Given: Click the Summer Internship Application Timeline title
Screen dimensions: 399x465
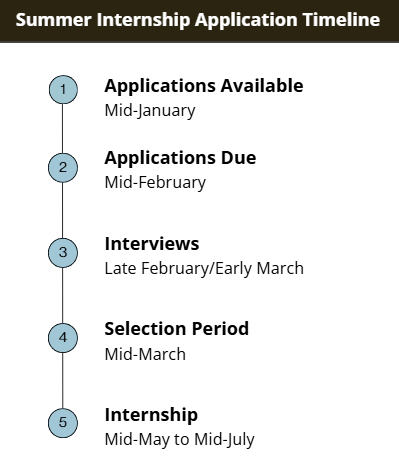Looking at the screenshot, I should pos(198,20).
